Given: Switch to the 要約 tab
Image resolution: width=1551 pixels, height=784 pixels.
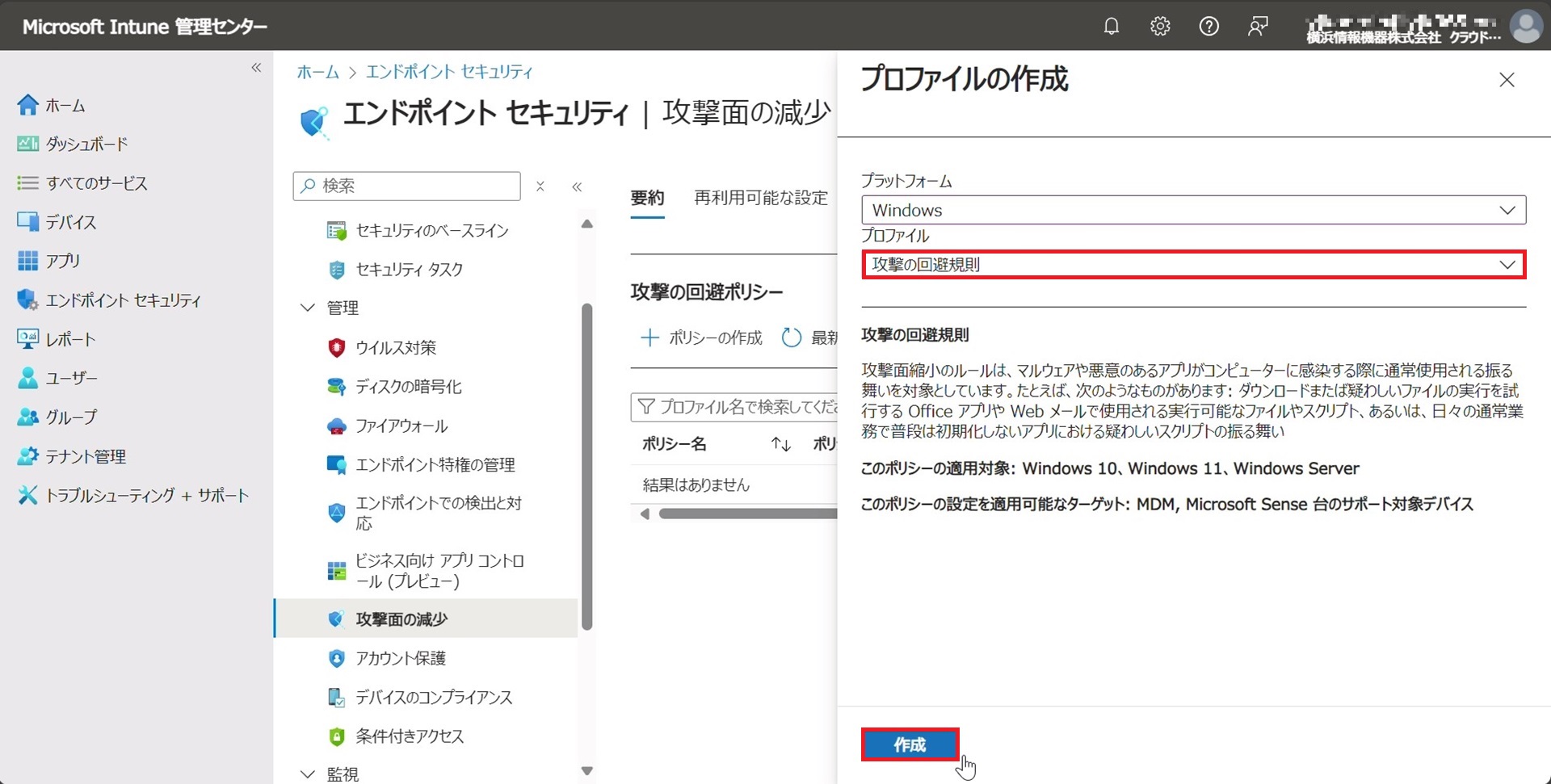Looking at the screenshot, I should [x=647, y=198].
